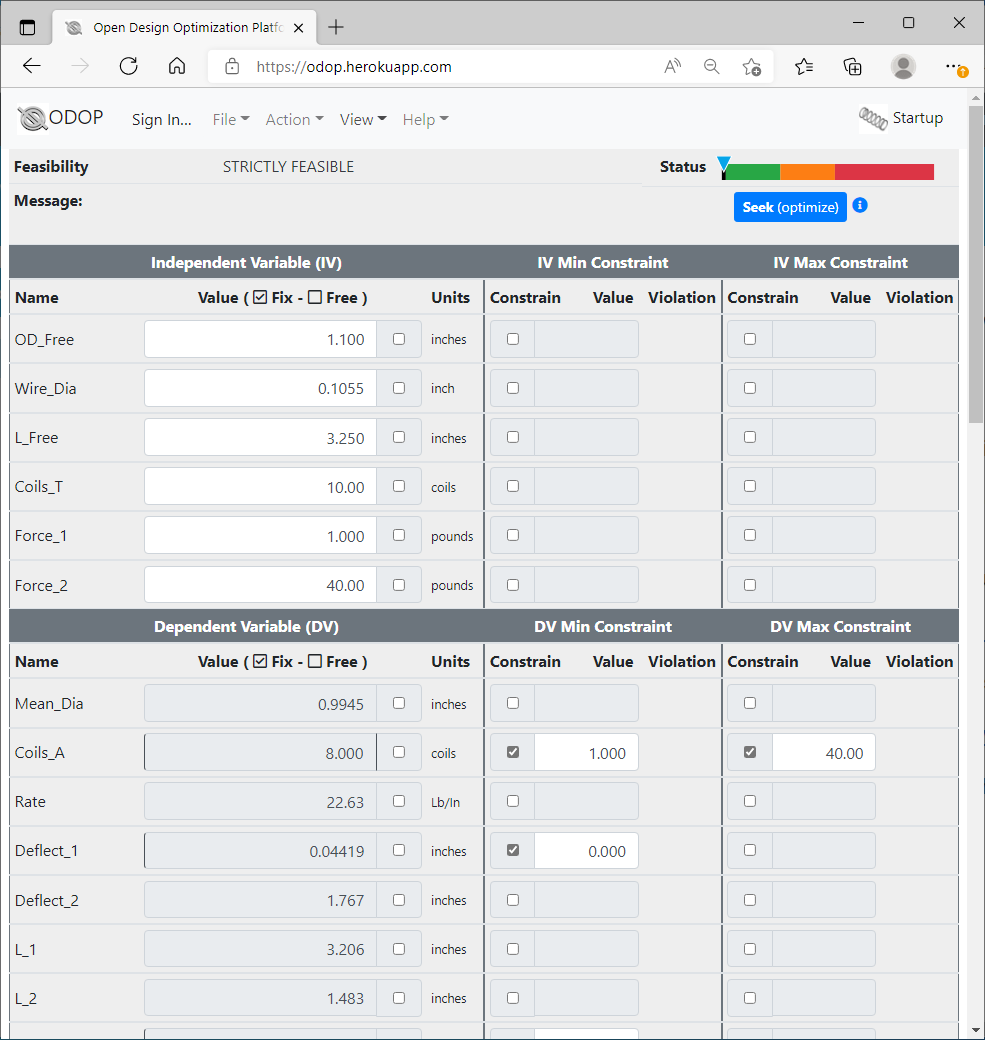This screenshot has height=1040, width=985.
Task: Click the ODOP spring logo
Action: (x=35, y=118)
